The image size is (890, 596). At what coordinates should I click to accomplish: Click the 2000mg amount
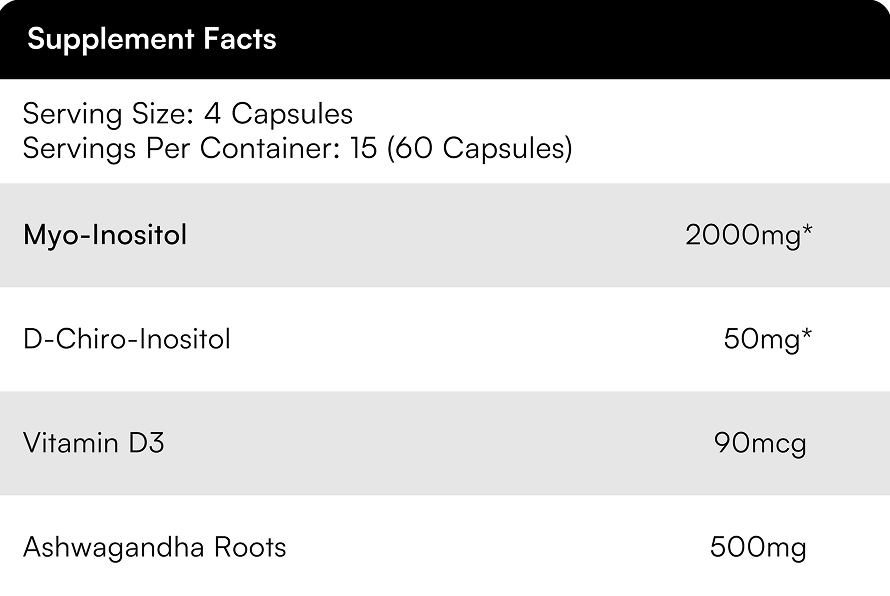click(x=742, y=236)
